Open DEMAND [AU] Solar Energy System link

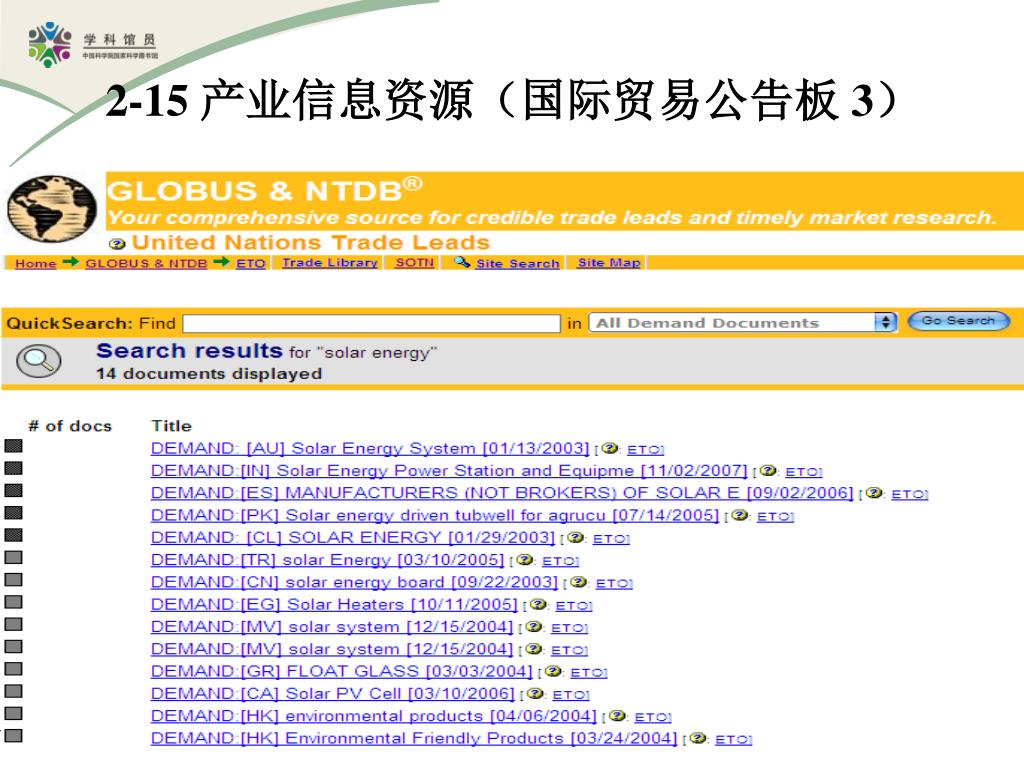(x=370, y=449)
